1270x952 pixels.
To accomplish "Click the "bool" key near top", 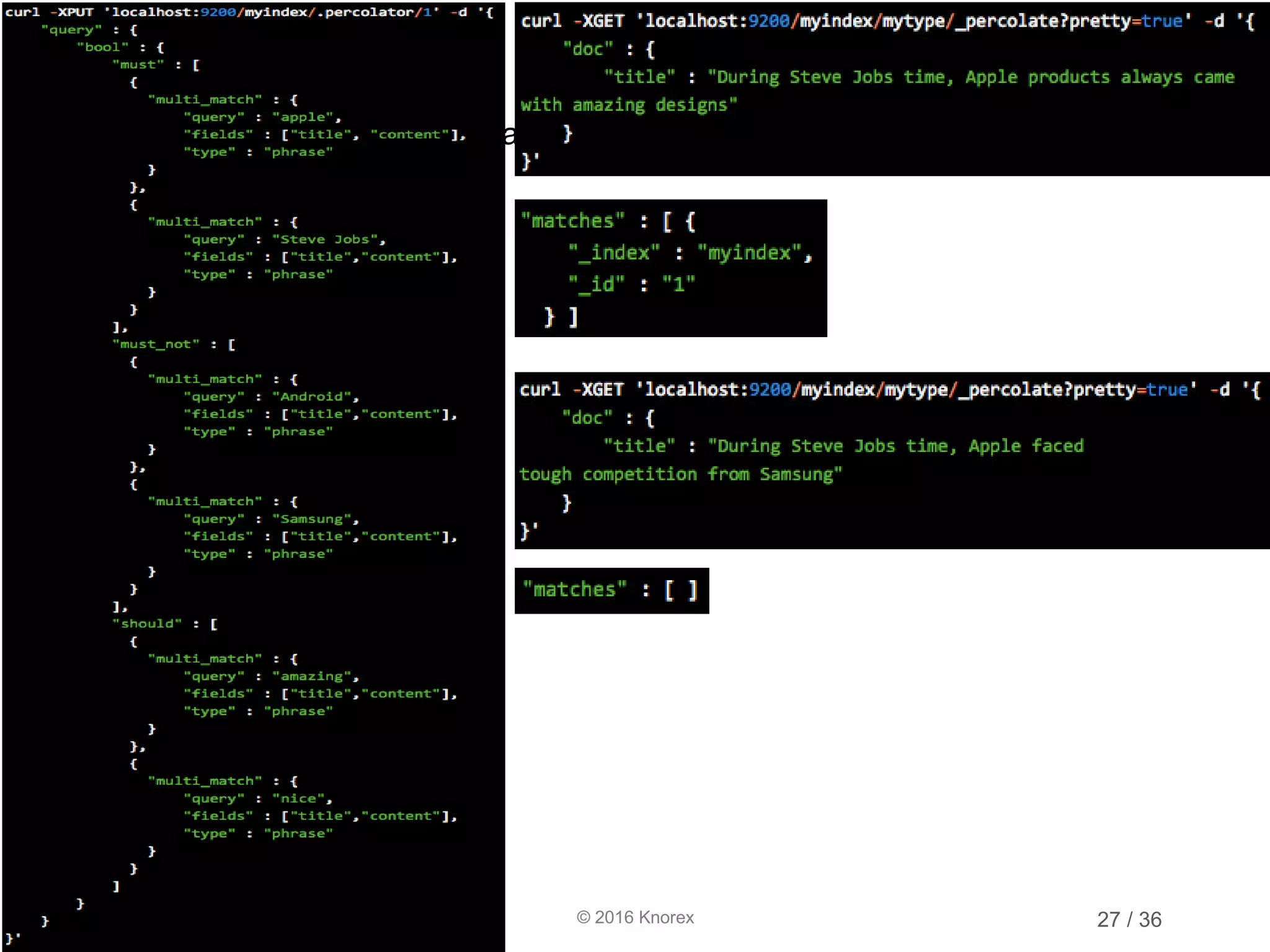I will (102, 47).
